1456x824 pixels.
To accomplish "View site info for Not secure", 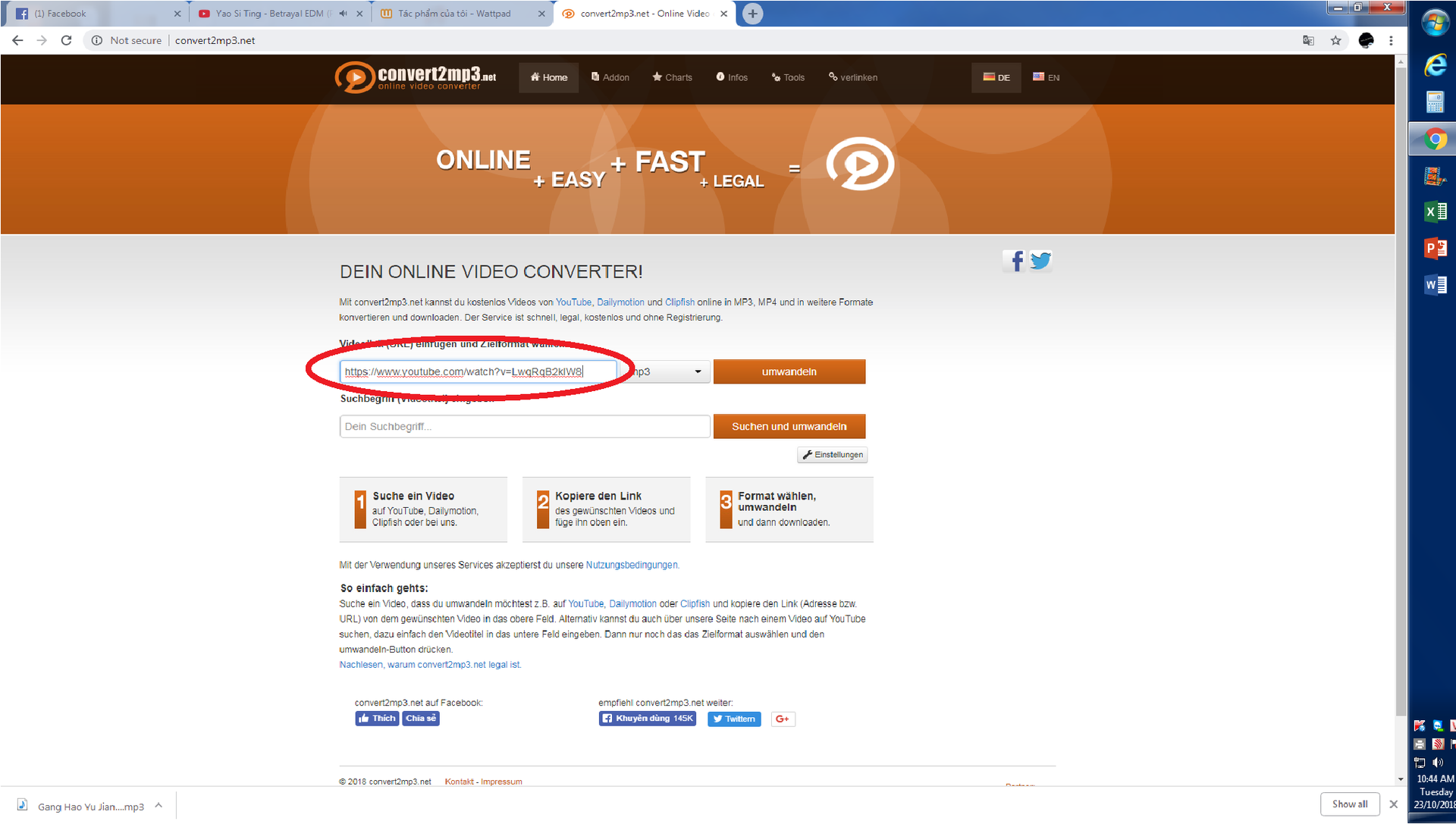I will tap(126, 40).
